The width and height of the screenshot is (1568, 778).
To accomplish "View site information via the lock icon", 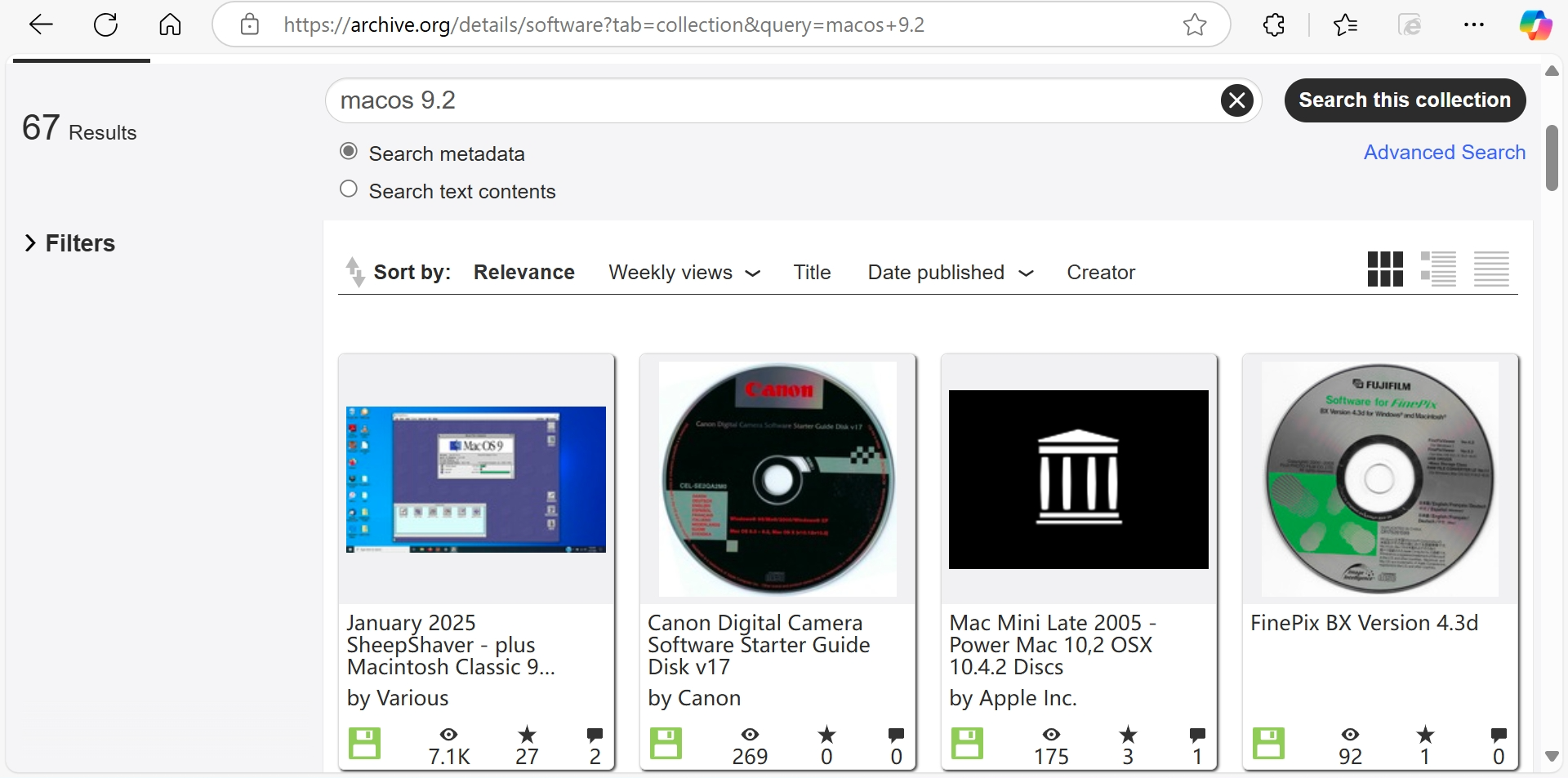I will pyautogui.click(x=250, y=24).
